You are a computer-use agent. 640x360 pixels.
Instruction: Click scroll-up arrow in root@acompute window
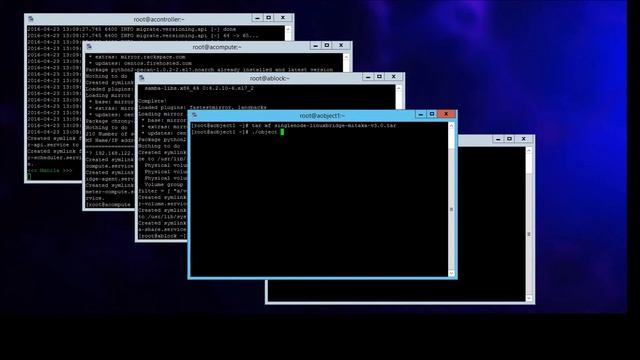(x=346, y=58)
